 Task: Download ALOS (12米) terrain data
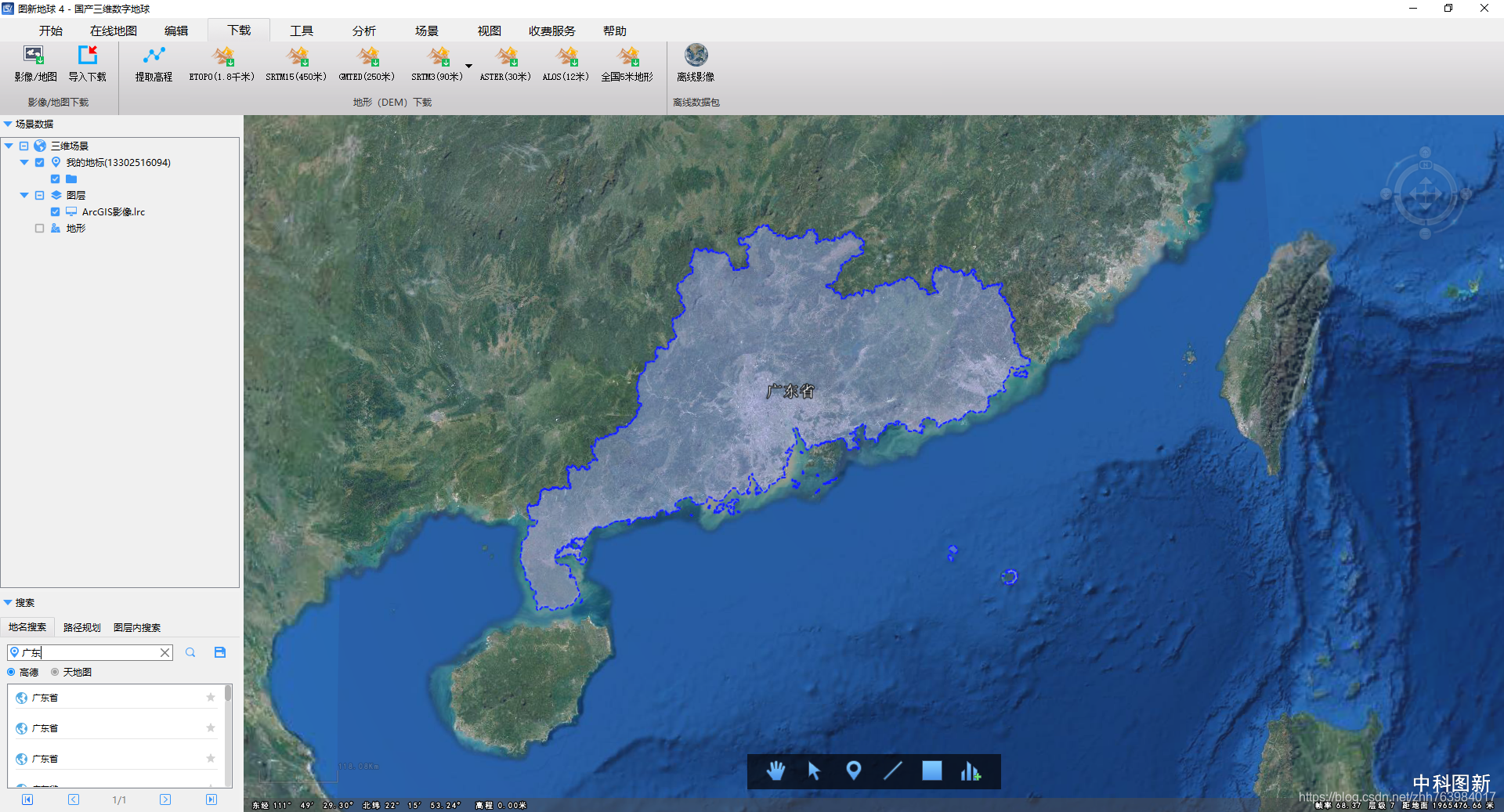tap(566, 63)
